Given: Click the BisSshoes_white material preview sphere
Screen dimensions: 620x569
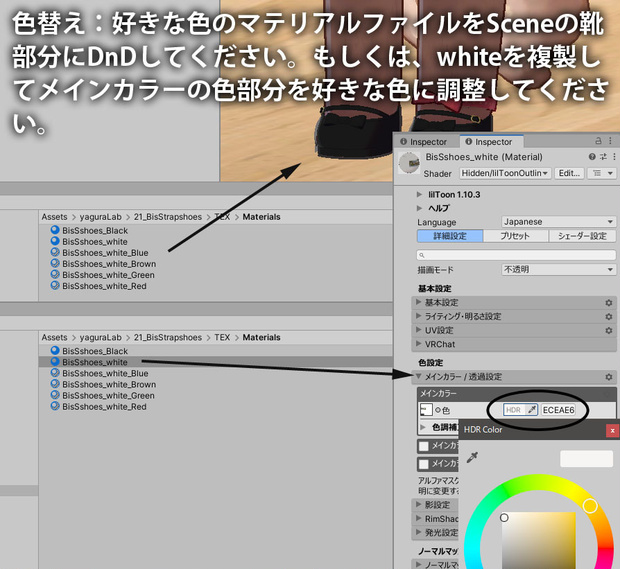Looking at the screenshot, I should 409,163.
